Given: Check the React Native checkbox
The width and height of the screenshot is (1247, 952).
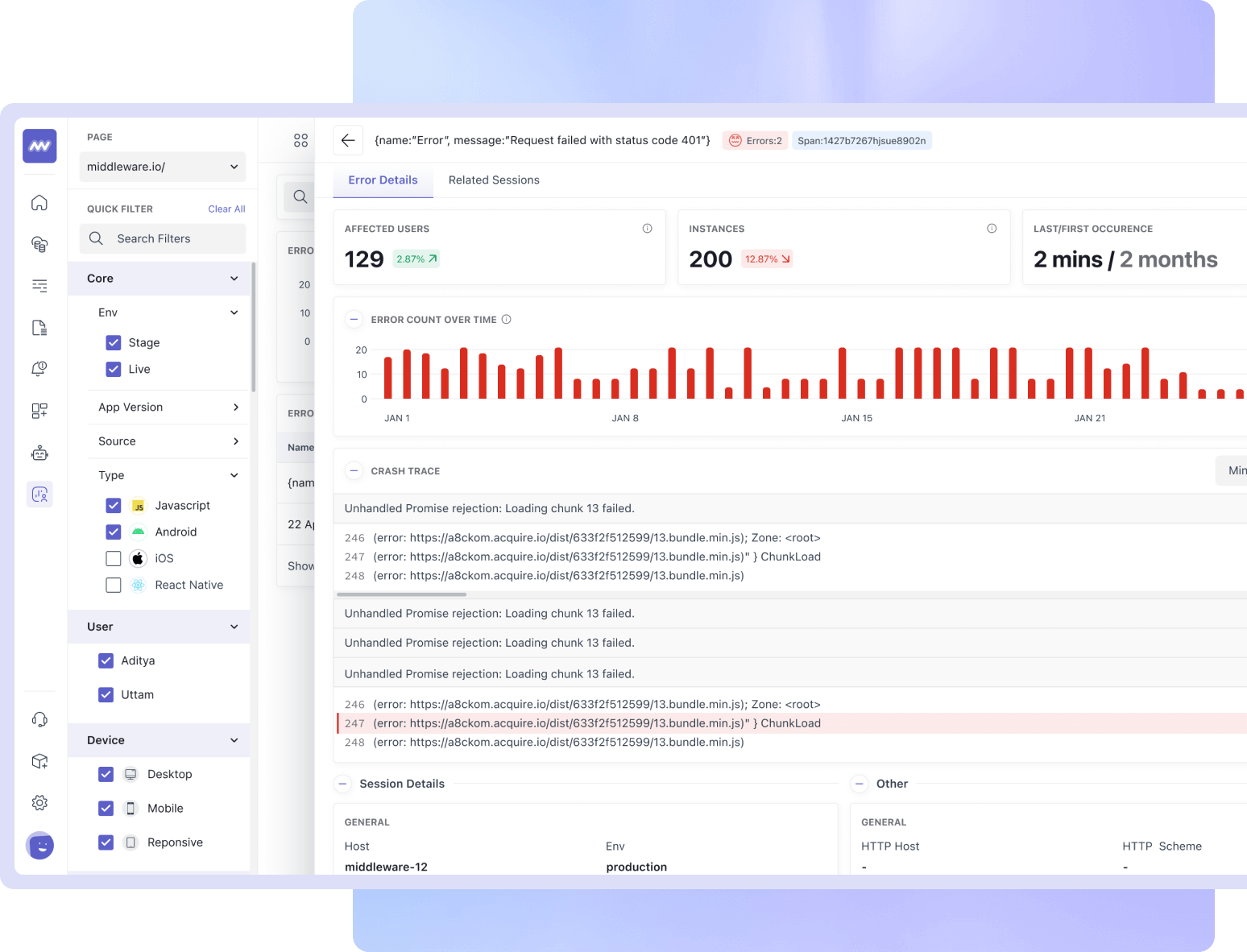Looking at the screenshot, I should [x=114, y=585].
